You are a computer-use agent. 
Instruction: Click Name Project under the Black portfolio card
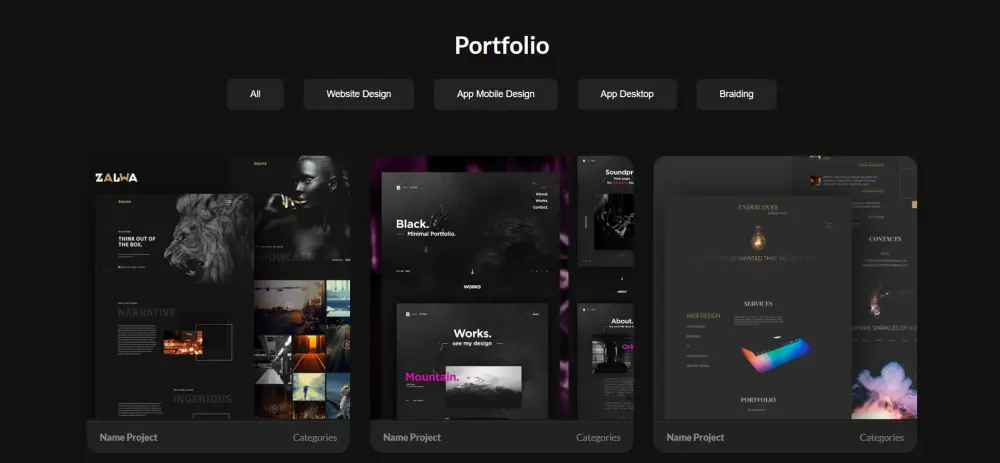tap(412, 437)
